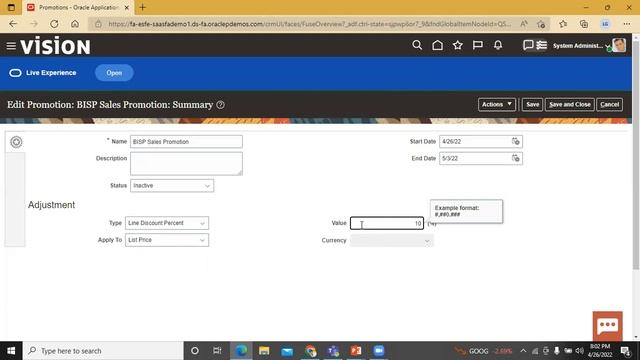The height and width of the screenshot is (360, 640).
Task: Click the Save button
Action: click(532, 104)
